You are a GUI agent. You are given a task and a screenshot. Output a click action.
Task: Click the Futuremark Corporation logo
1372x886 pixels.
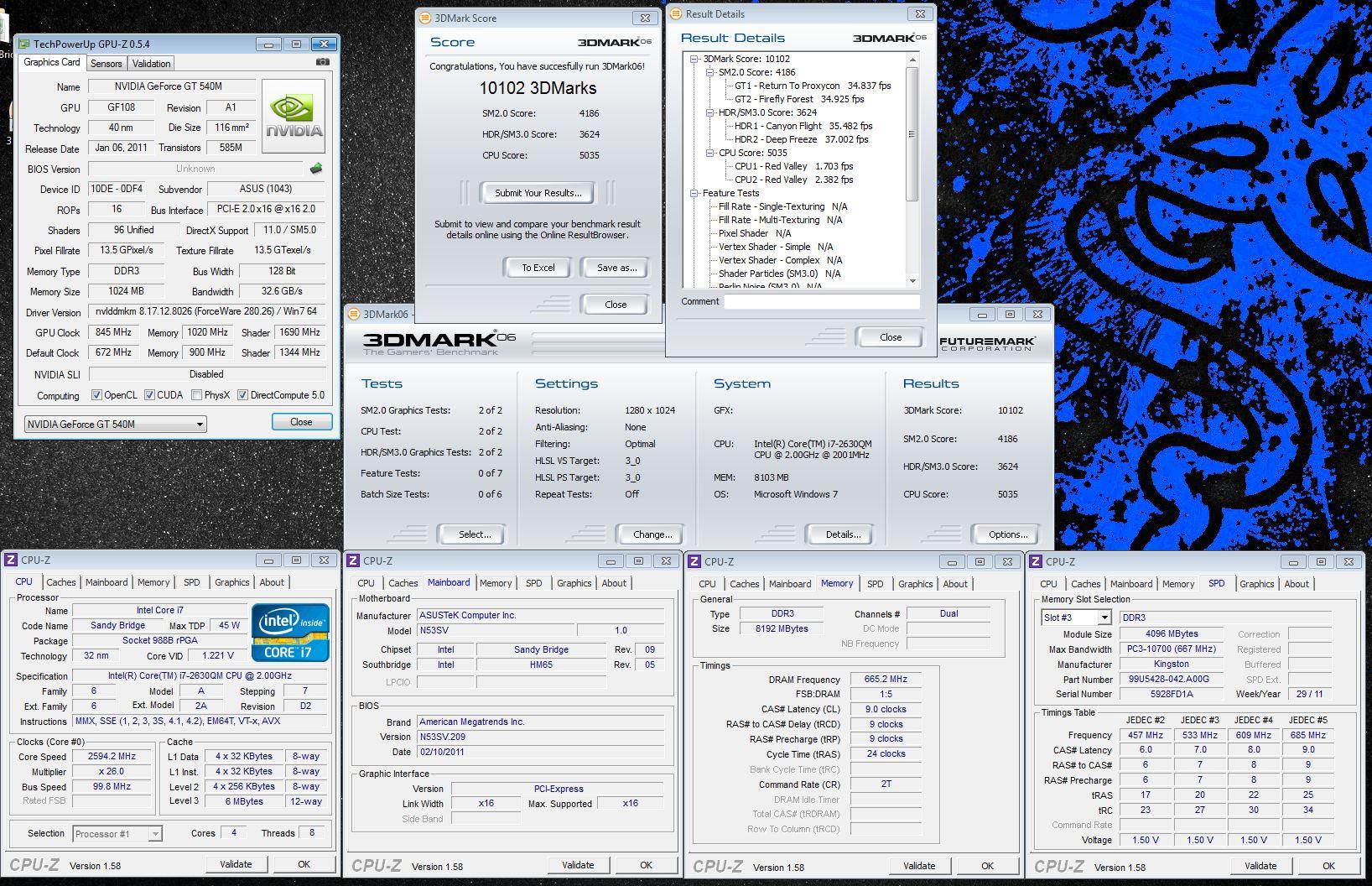click(x=987, y=343)
